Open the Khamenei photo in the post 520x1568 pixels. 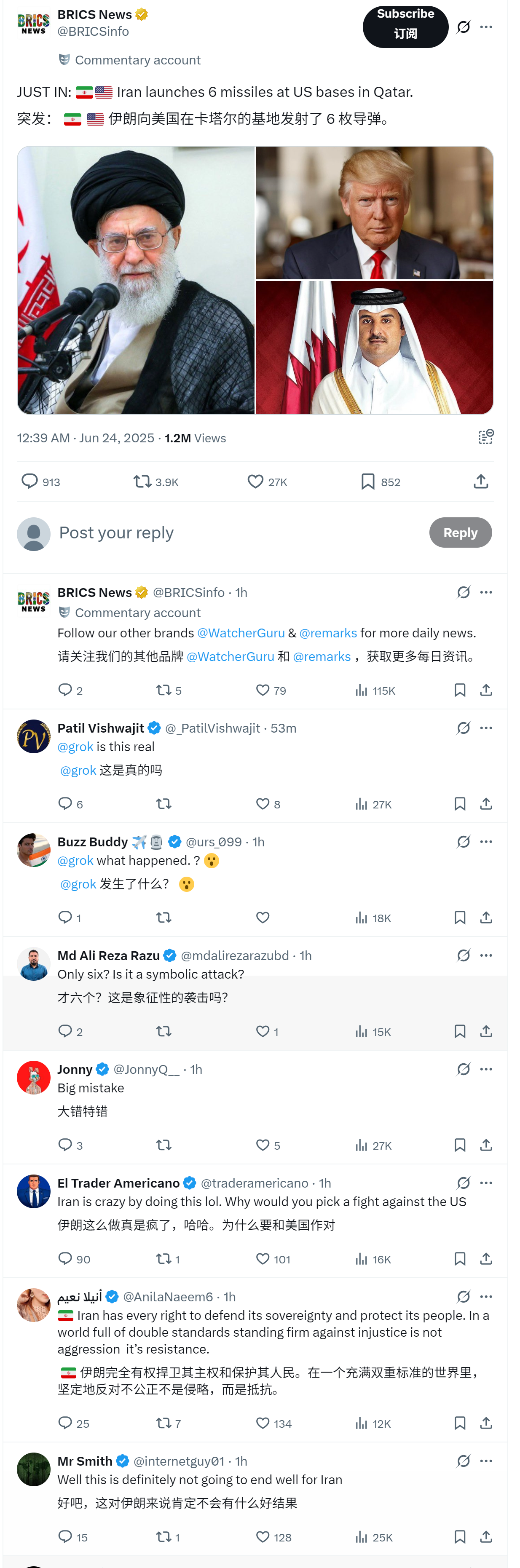(136, 280)
